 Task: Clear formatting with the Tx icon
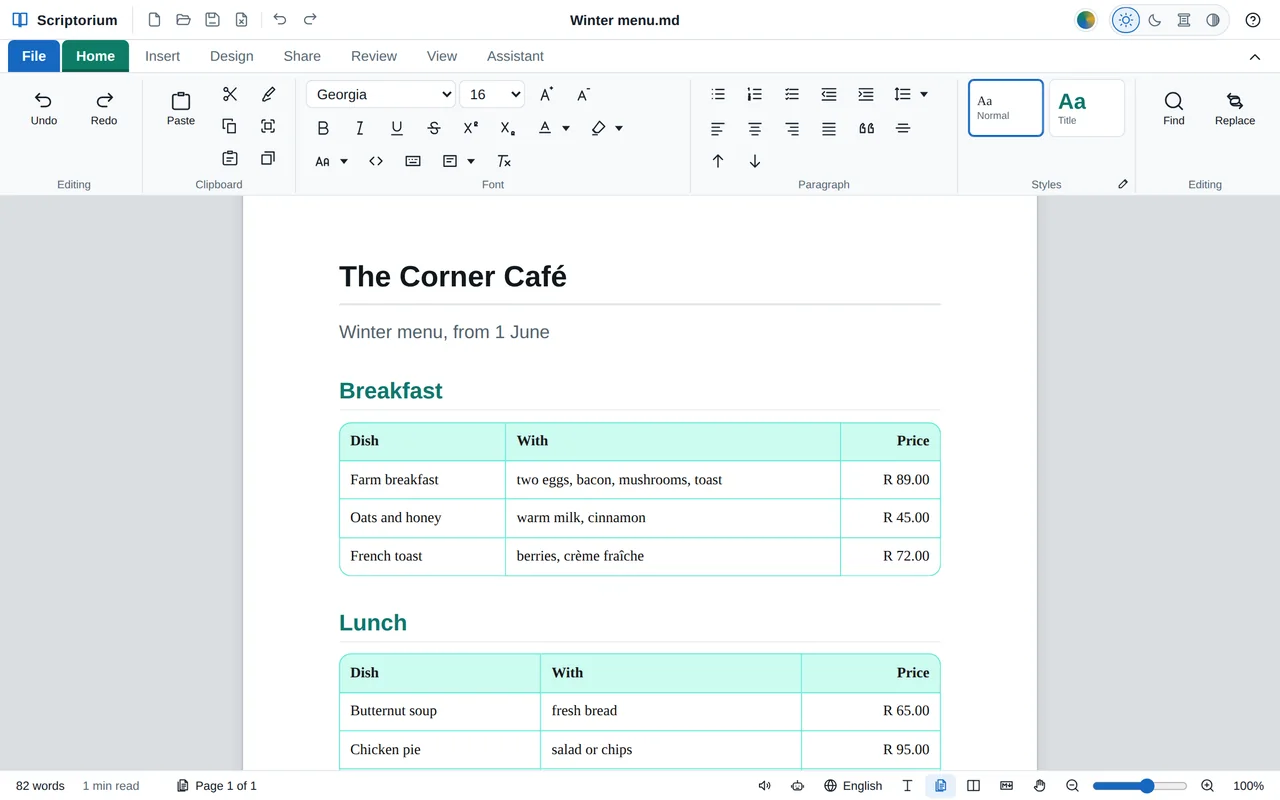pos(504,161)
